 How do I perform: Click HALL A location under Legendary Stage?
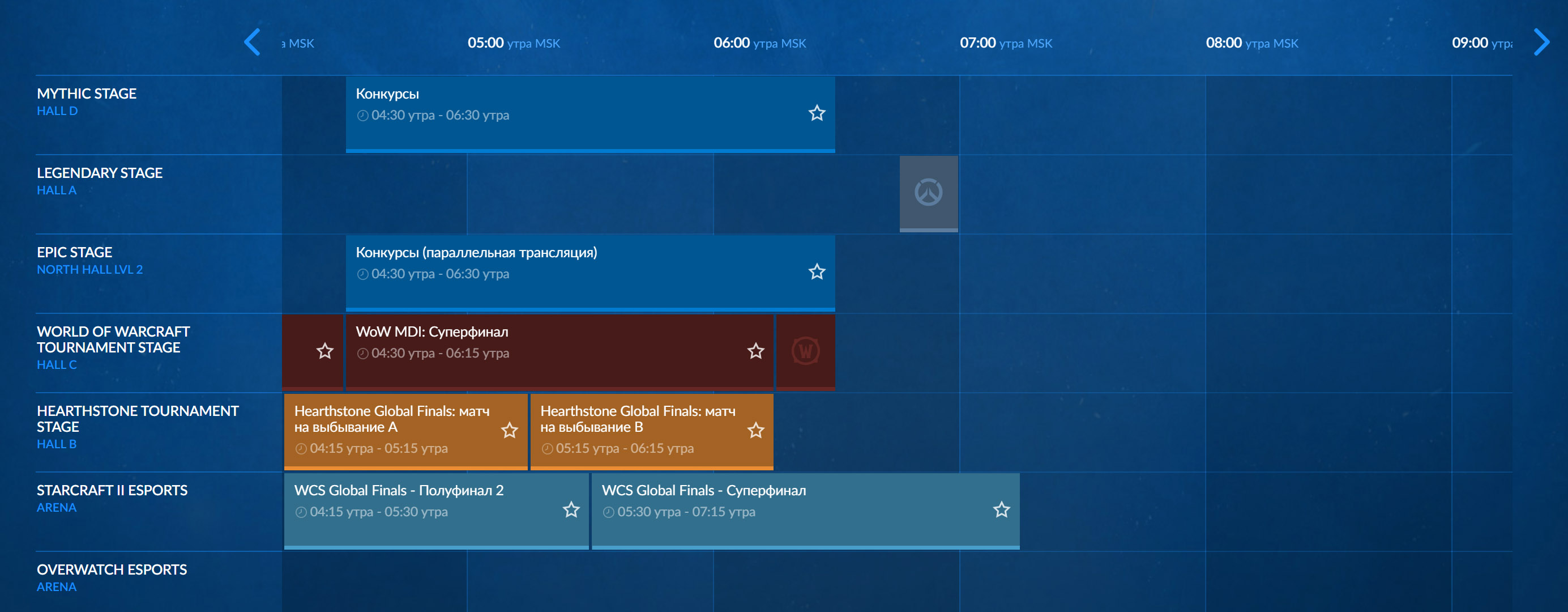pos(57,190)
